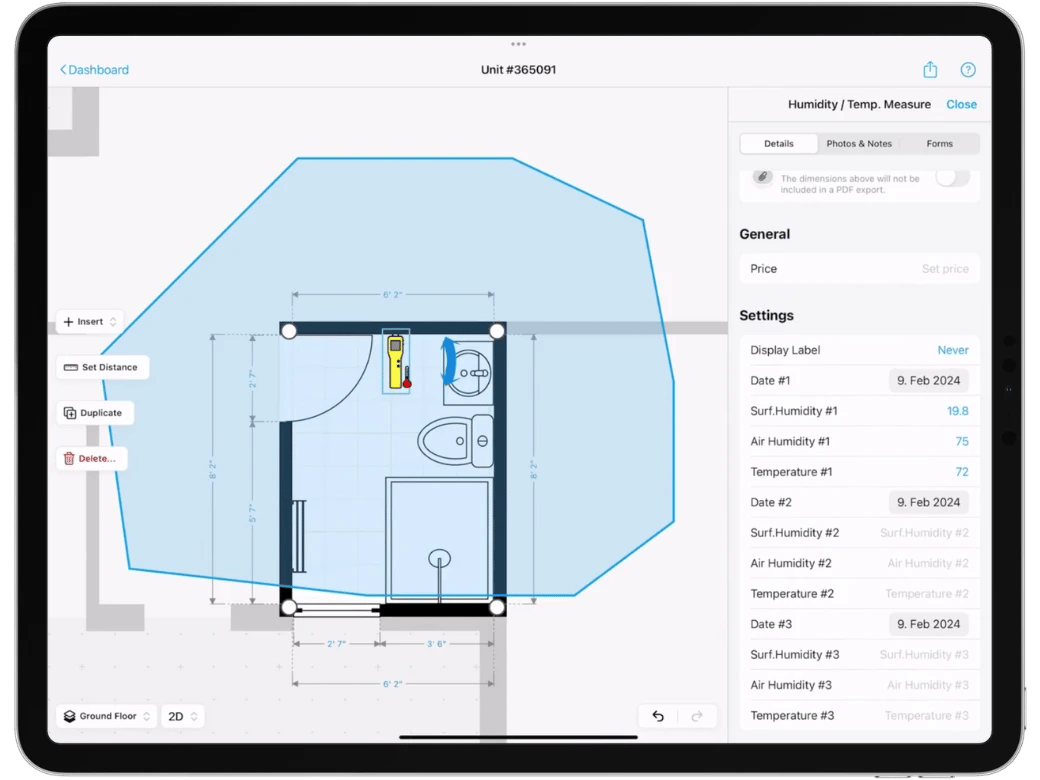The width and height of the screenshot is (1040, 780).
Task: Toggle dimensions inclusion in PDF export
Action: tap(951, 177)
